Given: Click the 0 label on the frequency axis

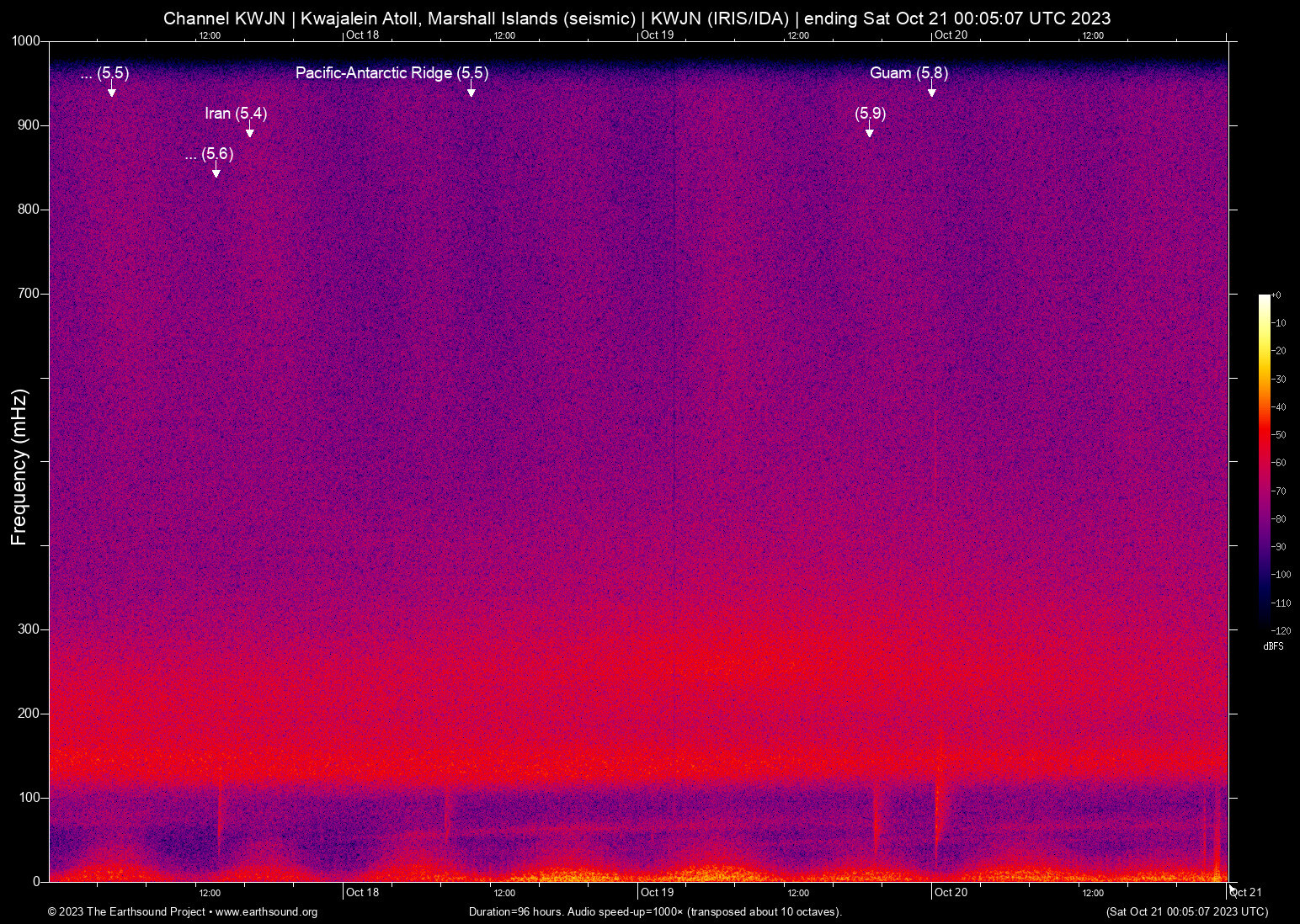Looking at the screenshot, I should (36, 882).
